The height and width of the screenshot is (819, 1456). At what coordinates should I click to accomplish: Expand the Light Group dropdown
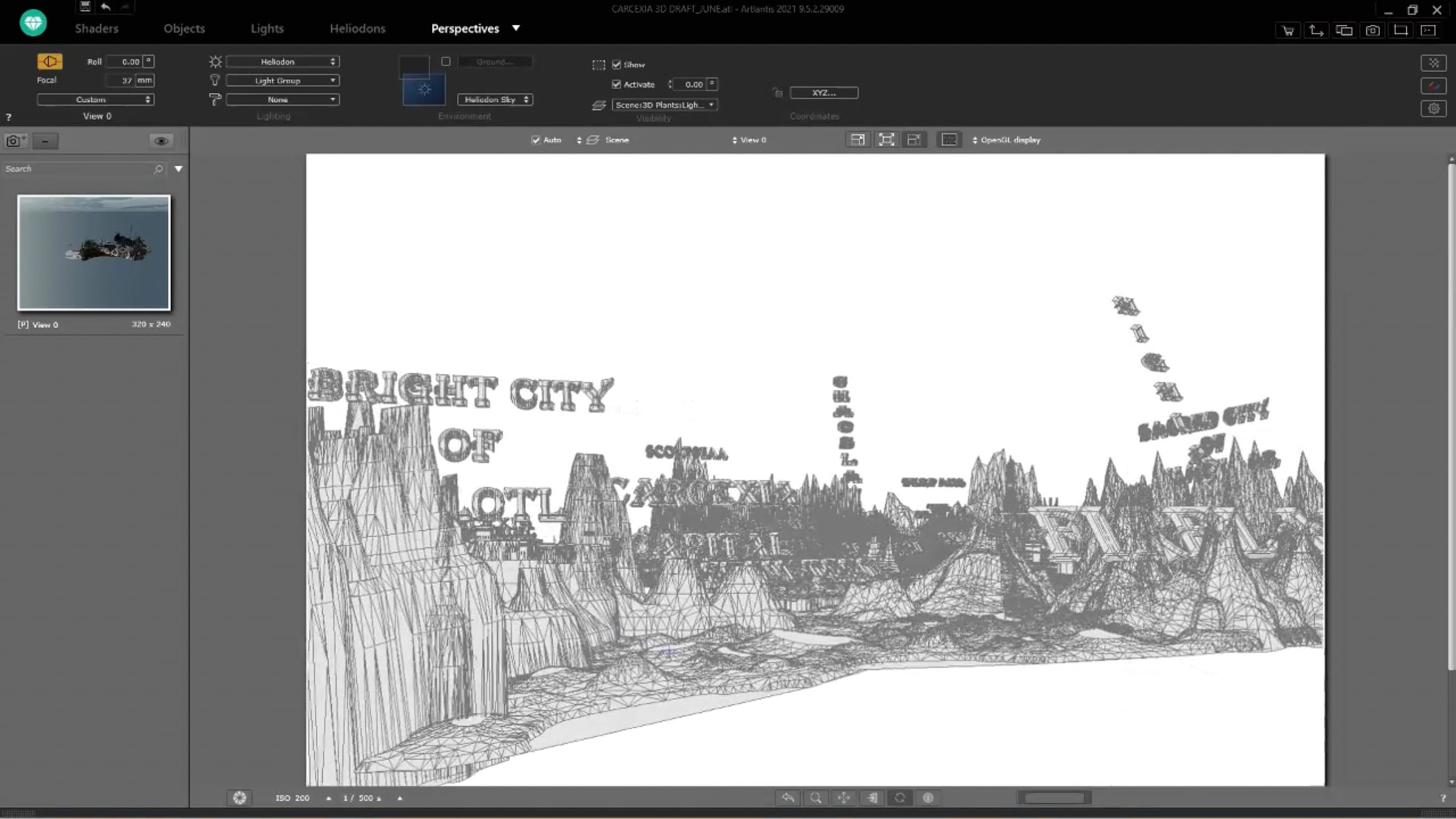283,81
